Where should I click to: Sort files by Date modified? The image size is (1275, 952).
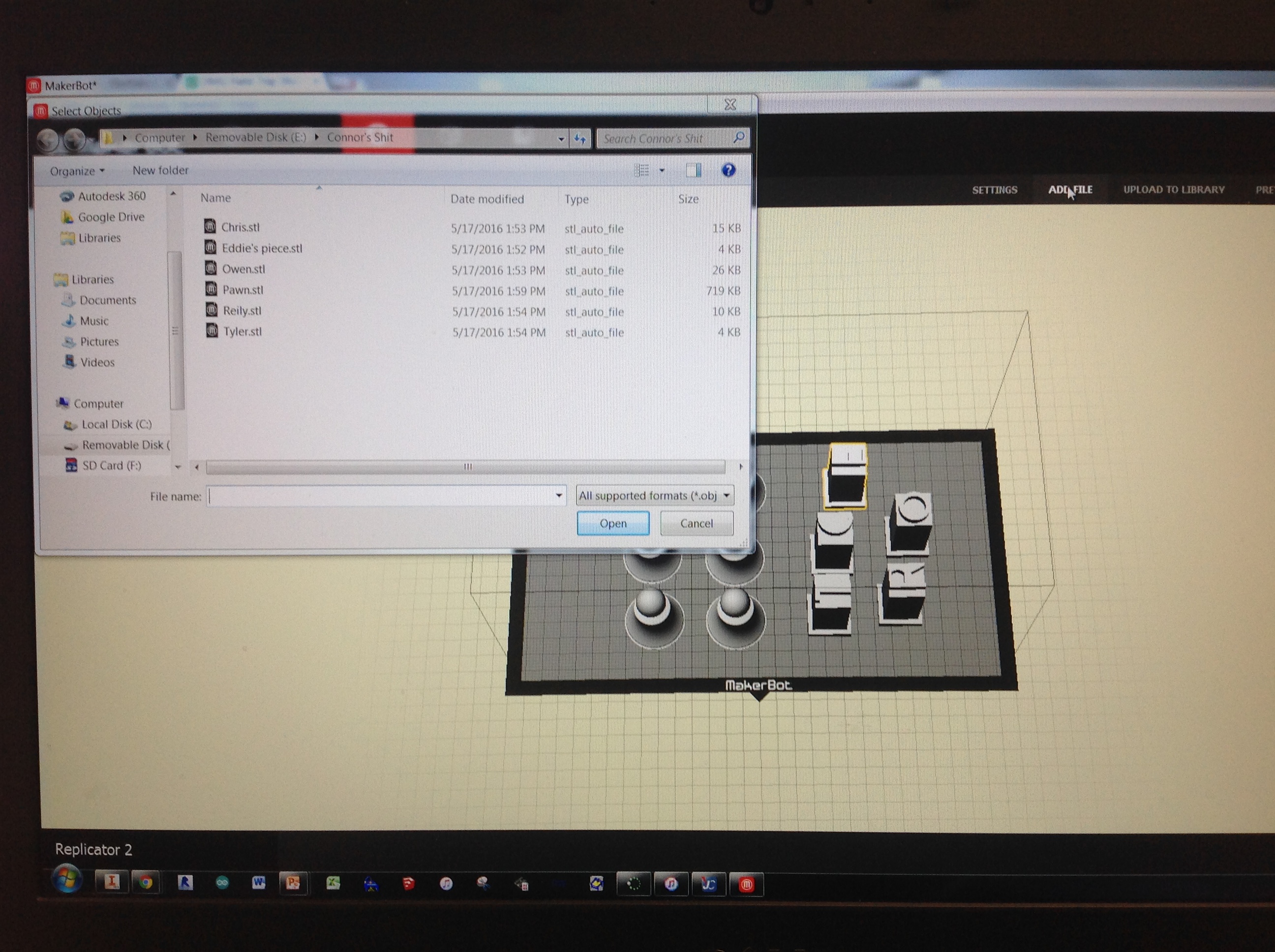click(487, 199)
